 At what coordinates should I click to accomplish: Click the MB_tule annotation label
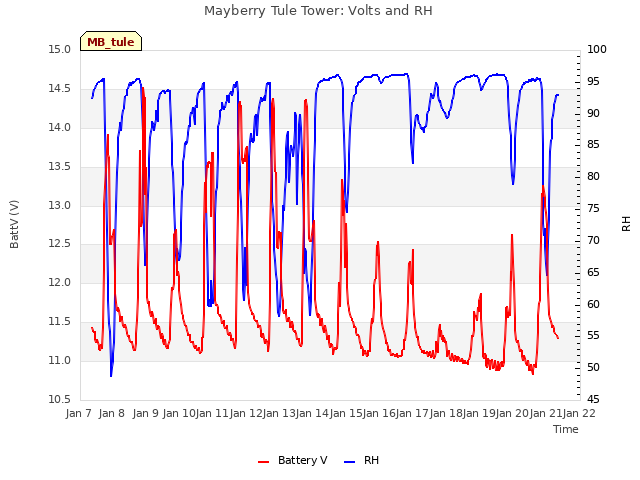[x=111, y=41]
